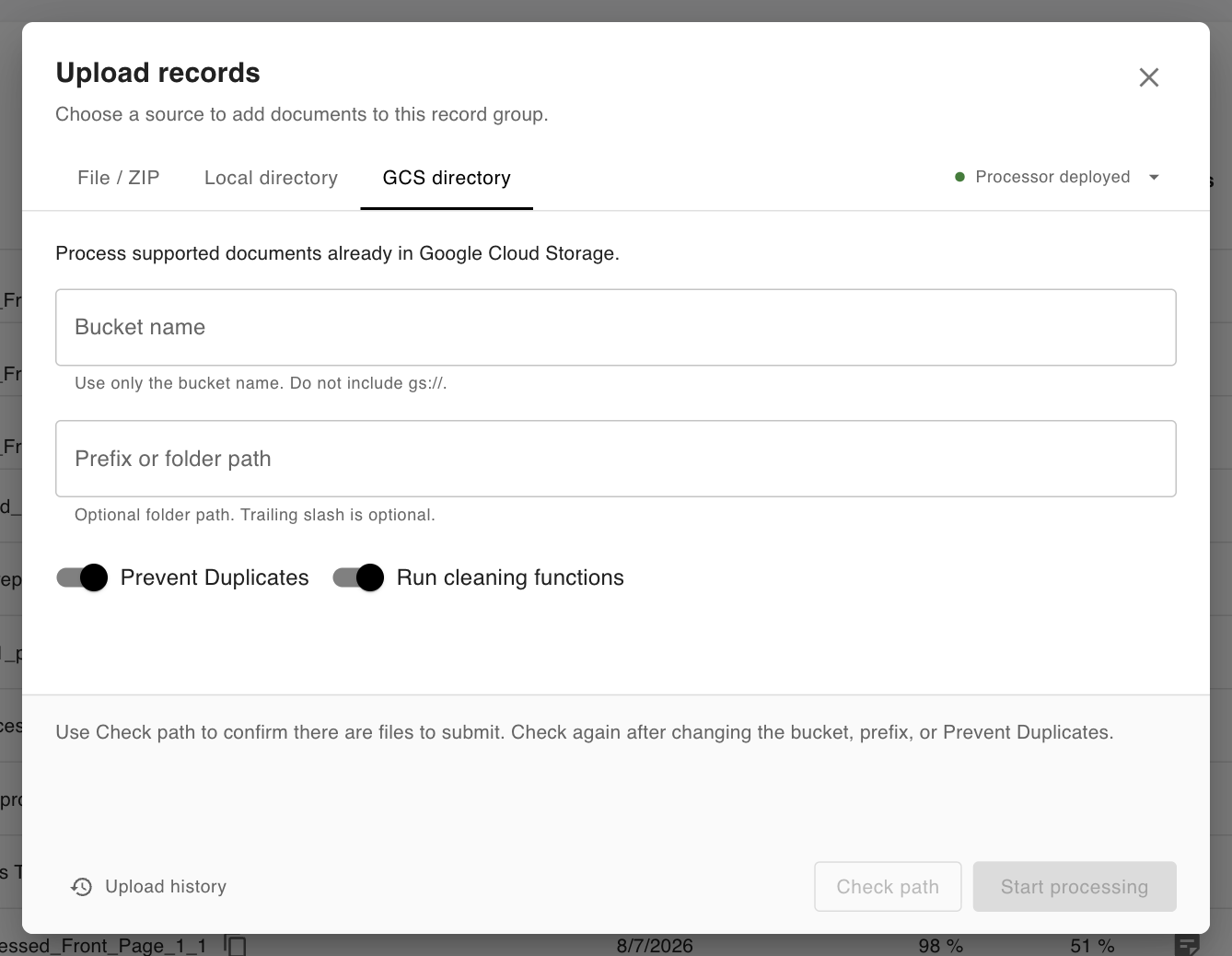Click the green processor status dot
Image resolution: width=1232 pixels, height=956 pixels.
(x=959, y=177)
